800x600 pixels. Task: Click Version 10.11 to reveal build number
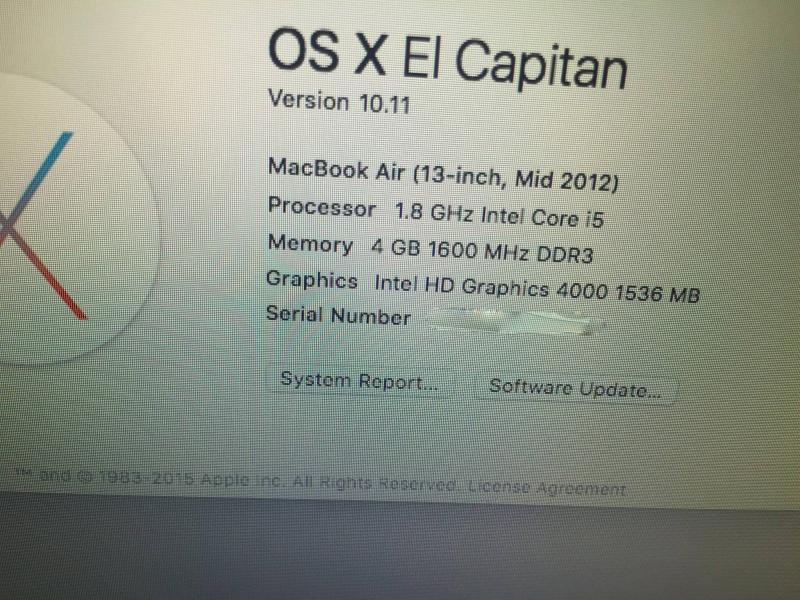tap(339, 102)
